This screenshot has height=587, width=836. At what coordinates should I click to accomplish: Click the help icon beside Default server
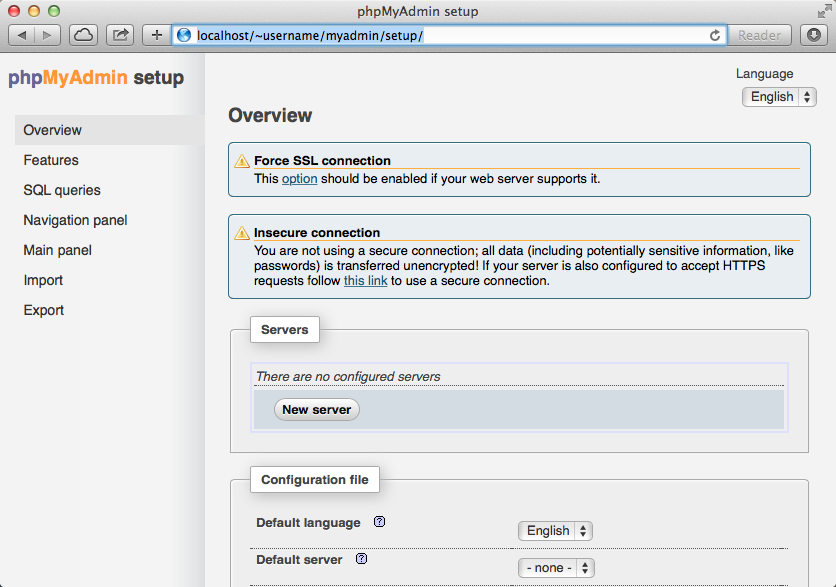pyautogui.click(x=361, y=559)
